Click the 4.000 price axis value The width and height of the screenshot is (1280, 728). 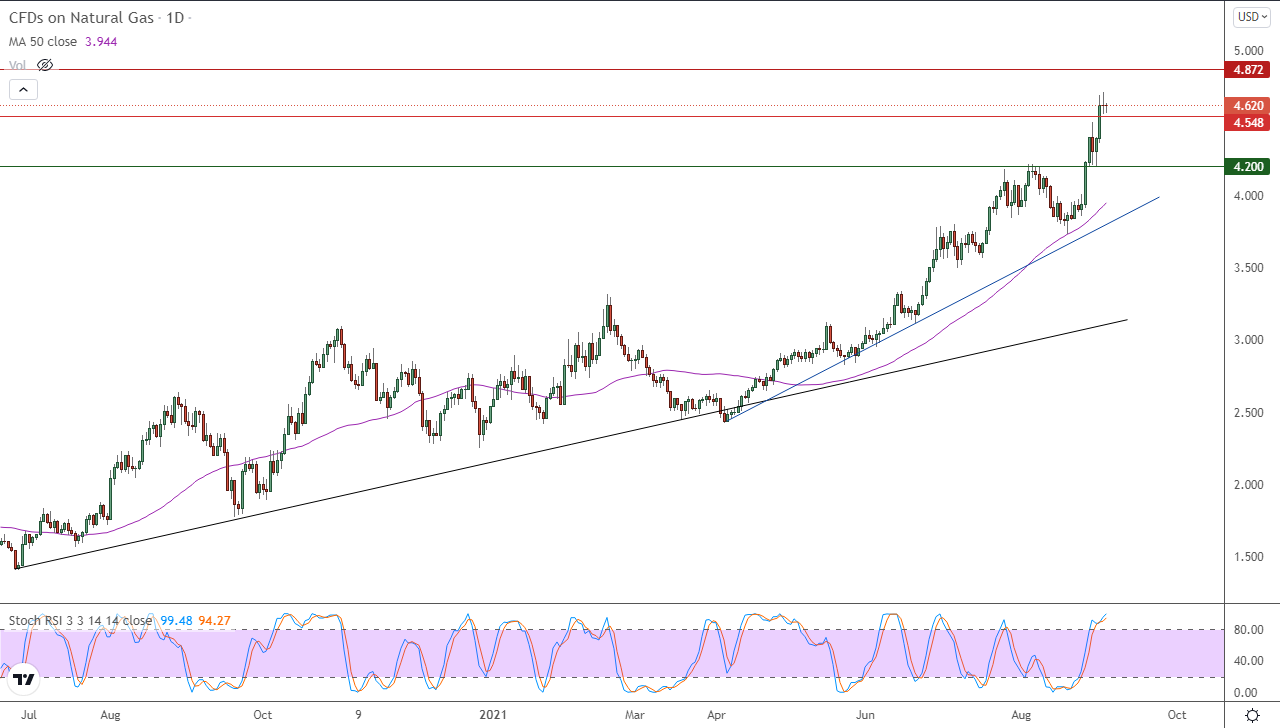click(x=1248, y=196)
